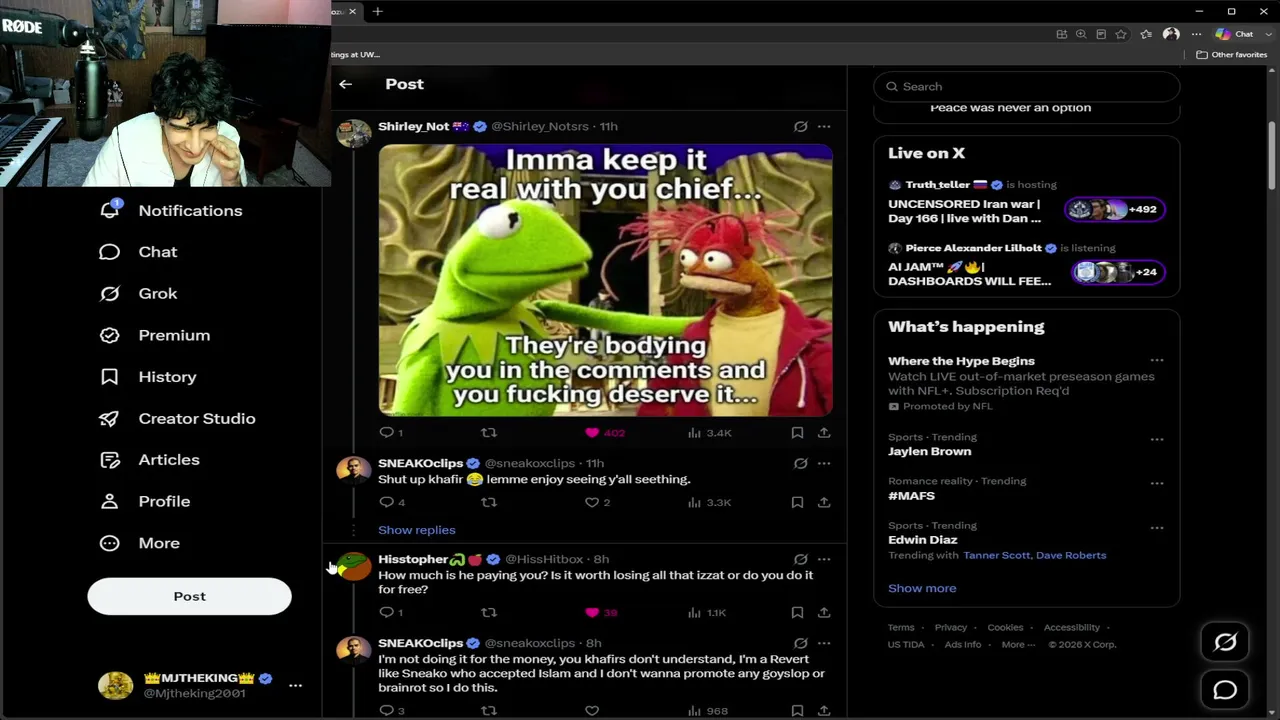Bookmark SNEAKOclips 'Shut up' reply
The width and height of the screenshot is (1280, 720).
point(797,502)
